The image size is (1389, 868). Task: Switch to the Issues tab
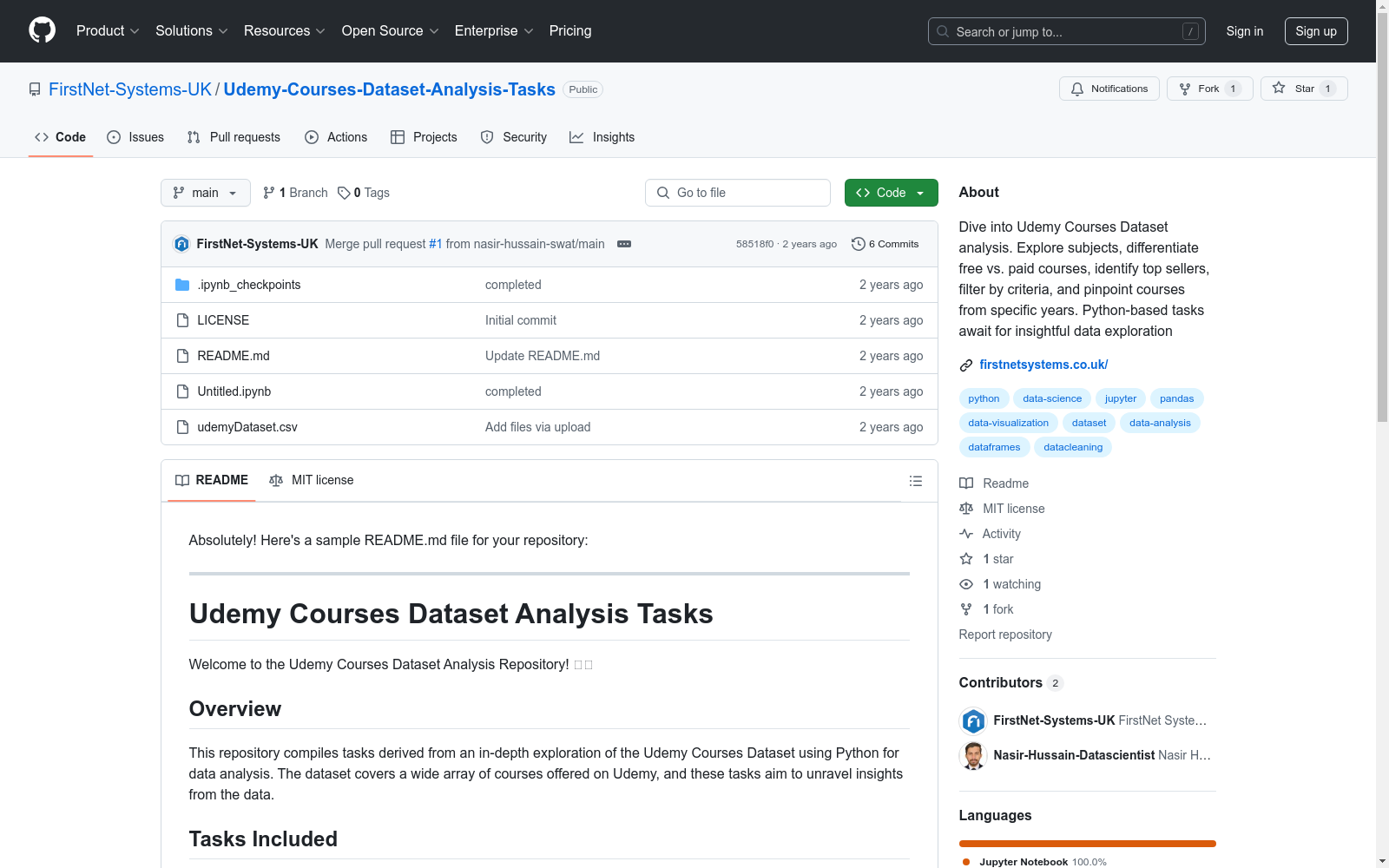[135, 137]
